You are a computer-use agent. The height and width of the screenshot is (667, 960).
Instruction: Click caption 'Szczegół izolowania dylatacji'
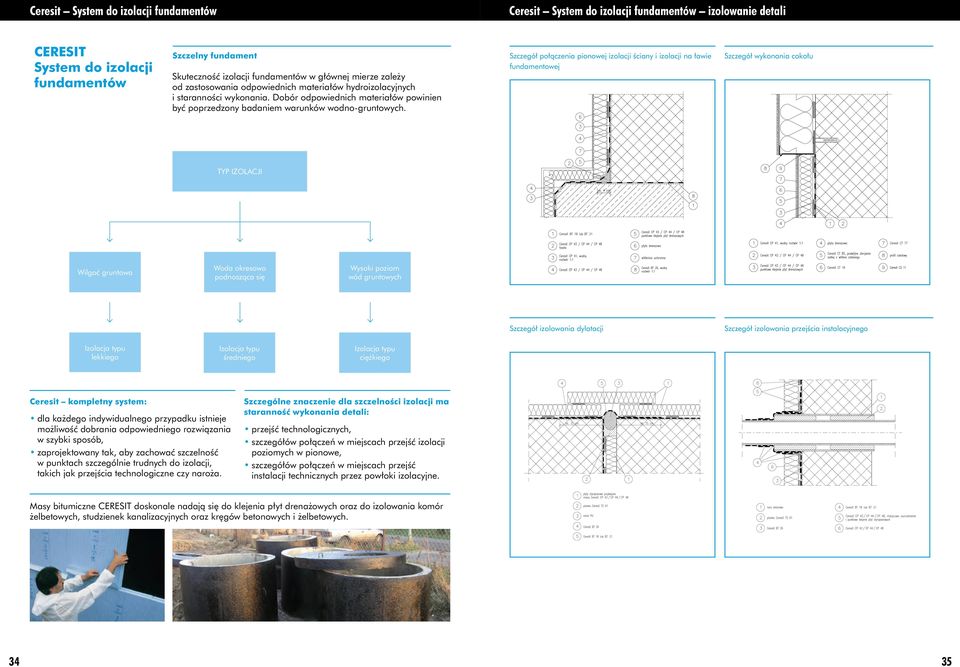pos(556,328)
